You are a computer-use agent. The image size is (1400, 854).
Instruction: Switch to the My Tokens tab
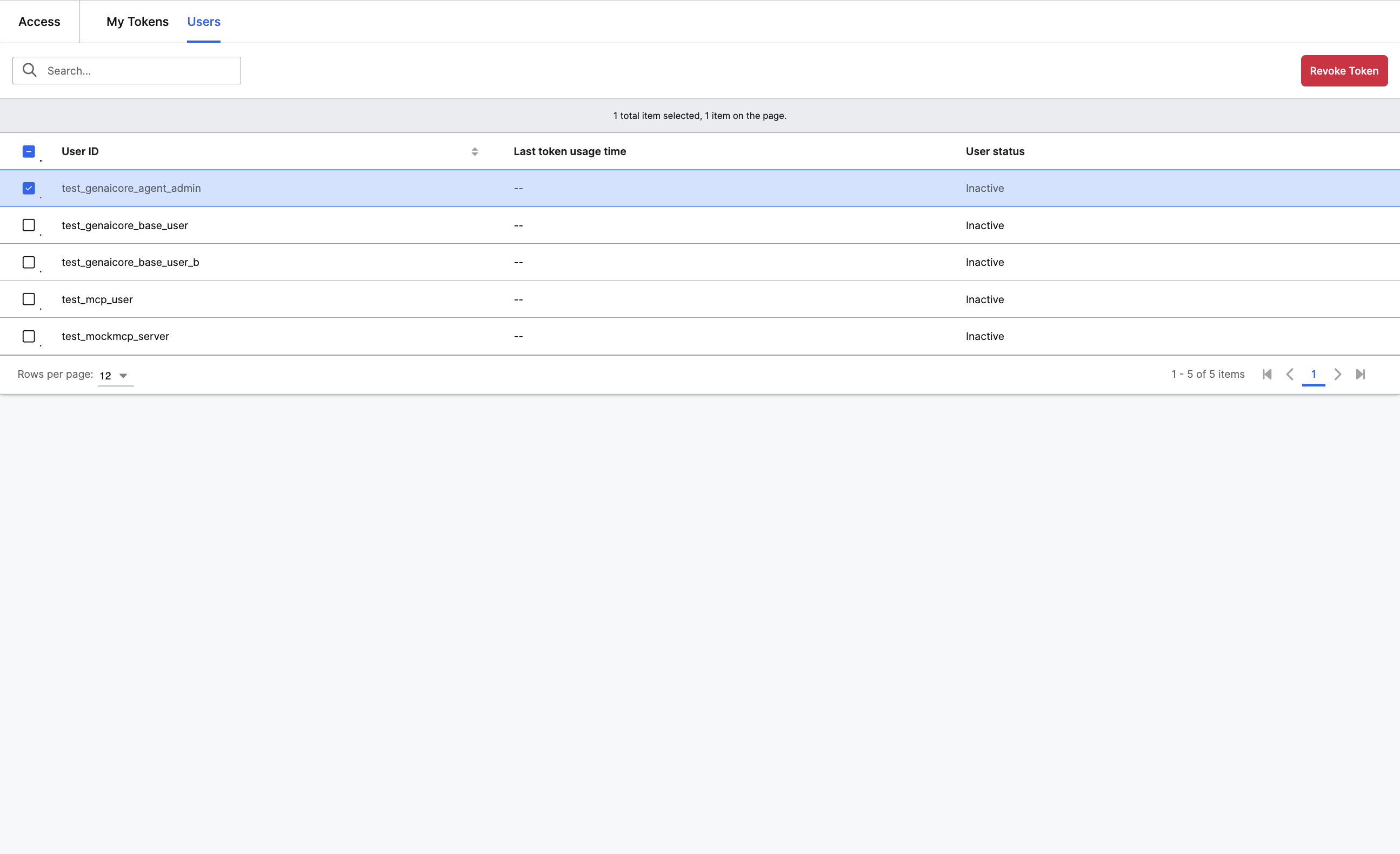pyautogui.click(x=137, y=22)
